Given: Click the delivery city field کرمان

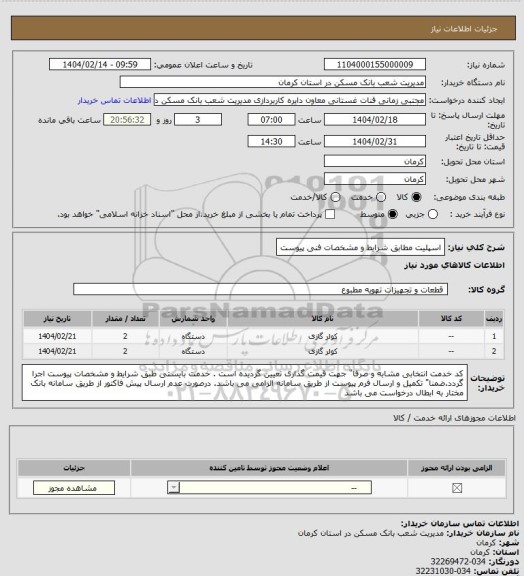Looking at the screenshot, I should point(375,179).
